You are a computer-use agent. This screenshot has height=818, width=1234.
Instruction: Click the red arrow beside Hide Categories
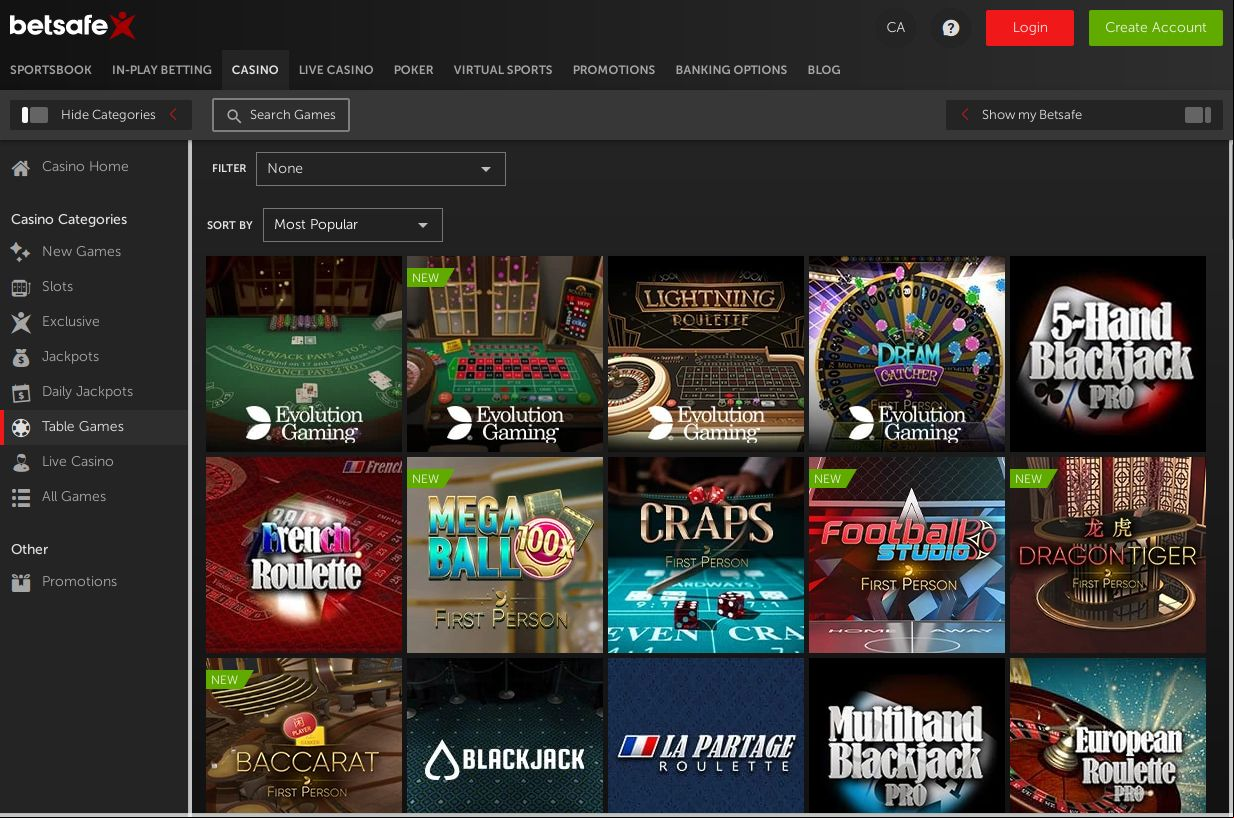[x=173, y=114]
